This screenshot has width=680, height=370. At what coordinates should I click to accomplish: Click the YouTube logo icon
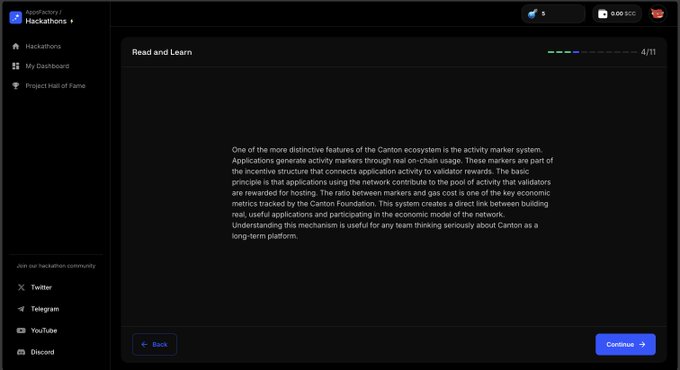pos(21,331)
